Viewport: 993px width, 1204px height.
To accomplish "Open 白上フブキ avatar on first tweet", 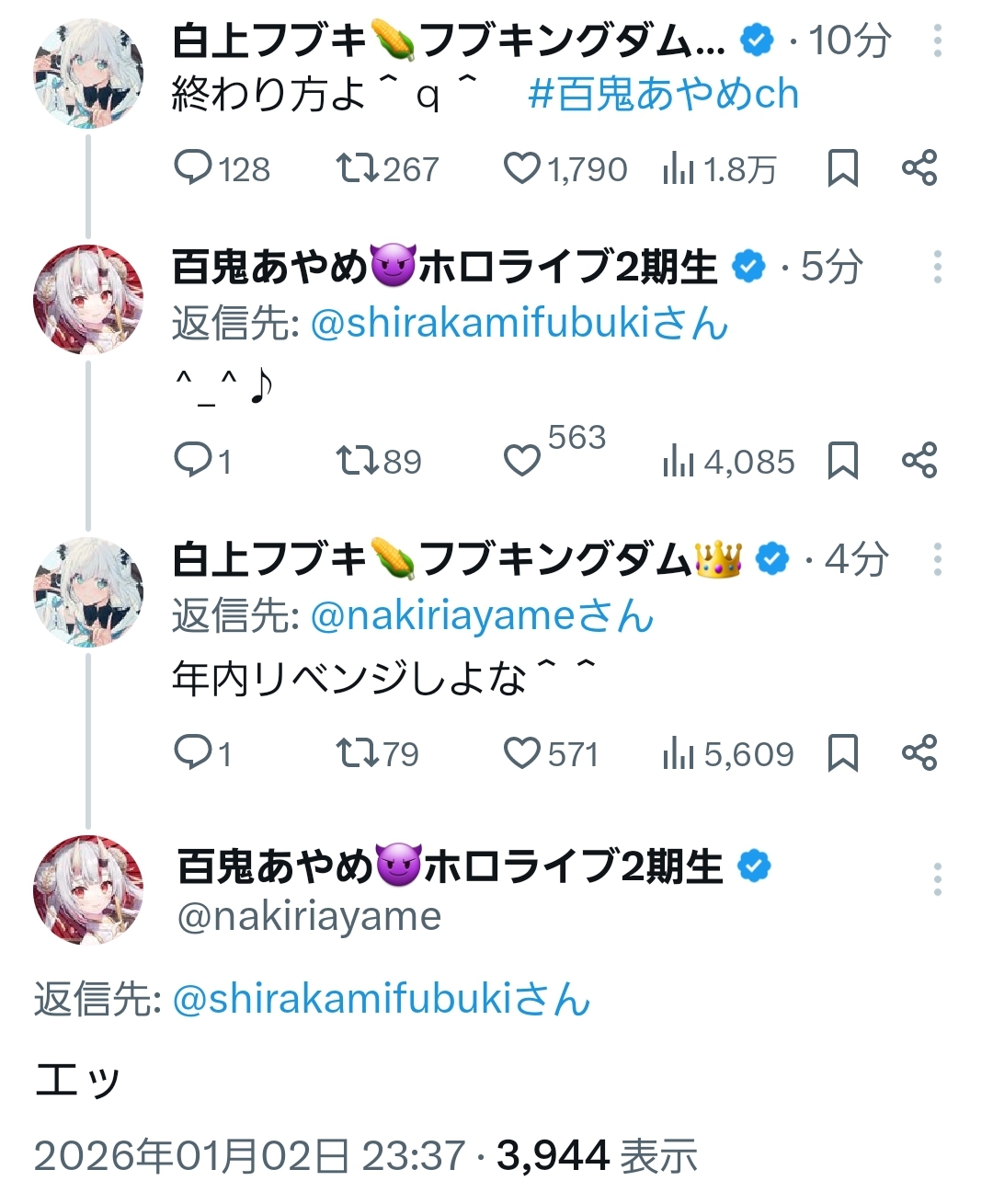I will [x=88, y=74].
